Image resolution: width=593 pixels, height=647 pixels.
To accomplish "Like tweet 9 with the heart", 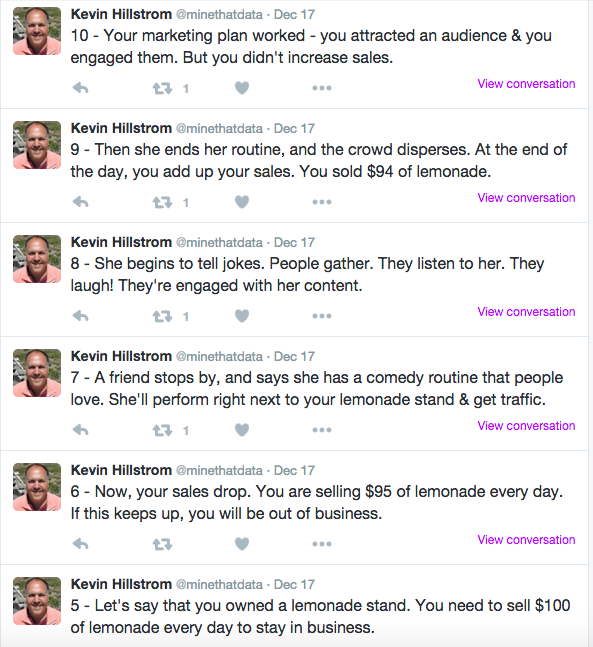I will point(242,202).
